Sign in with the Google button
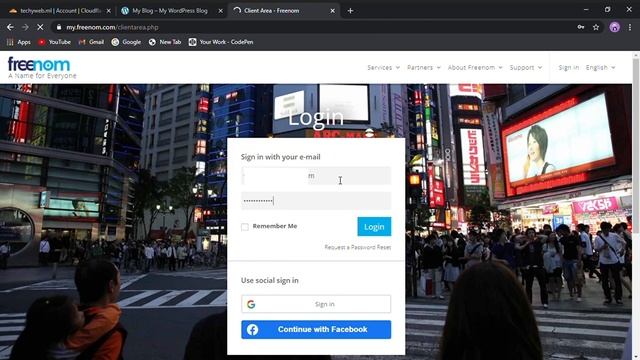Image resolution: width=640 pixels, height=360 pixels. click(x=316, y=304)
